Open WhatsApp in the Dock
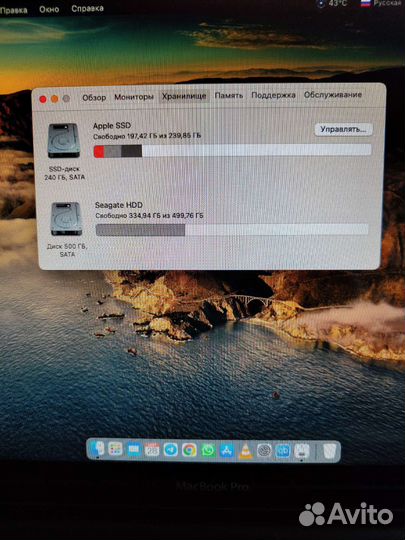The height and width of the screenshot is (540, 405). (208, 450)
